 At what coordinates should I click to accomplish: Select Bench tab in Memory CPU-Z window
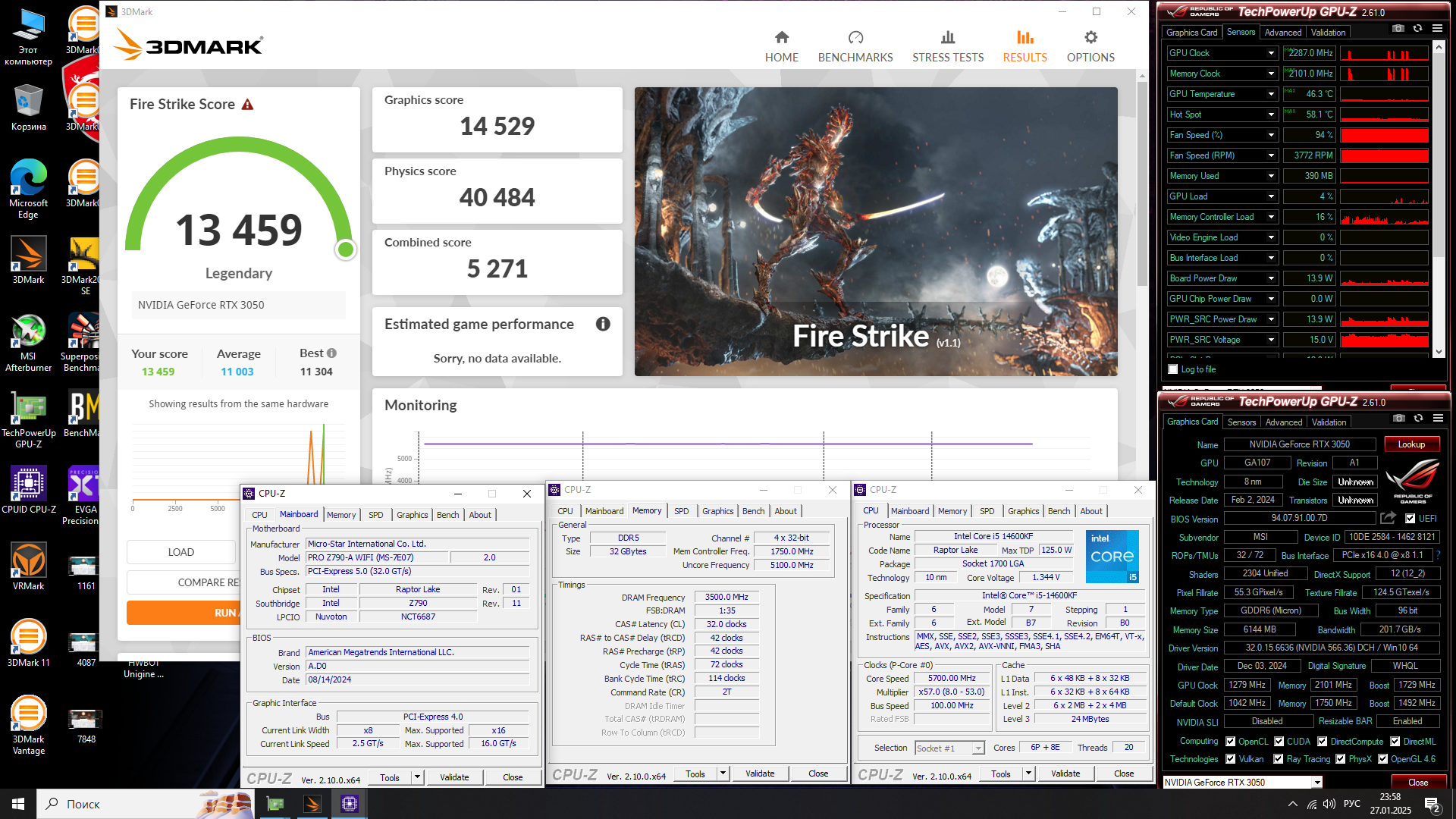tap(753, 511)
